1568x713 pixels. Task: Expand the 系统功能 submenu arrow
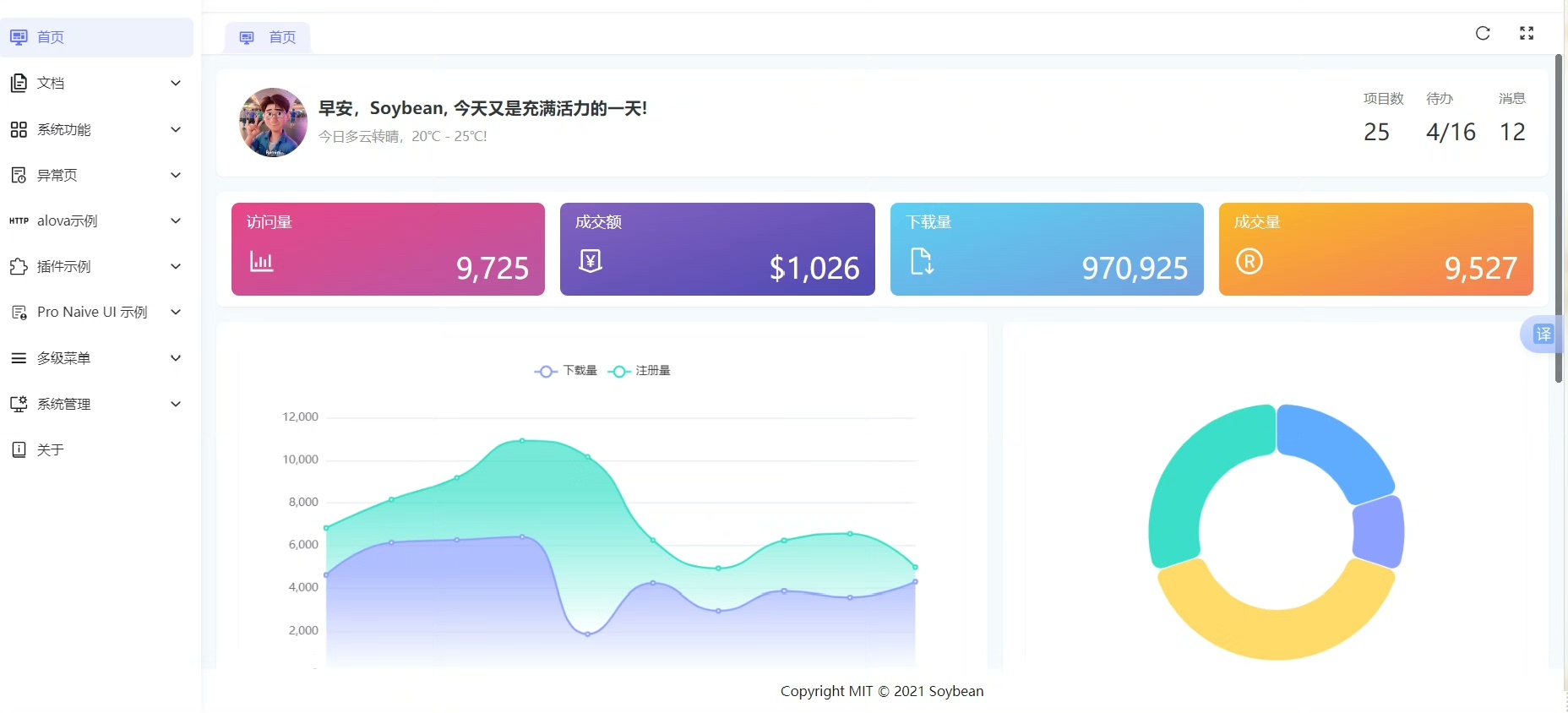176,129
